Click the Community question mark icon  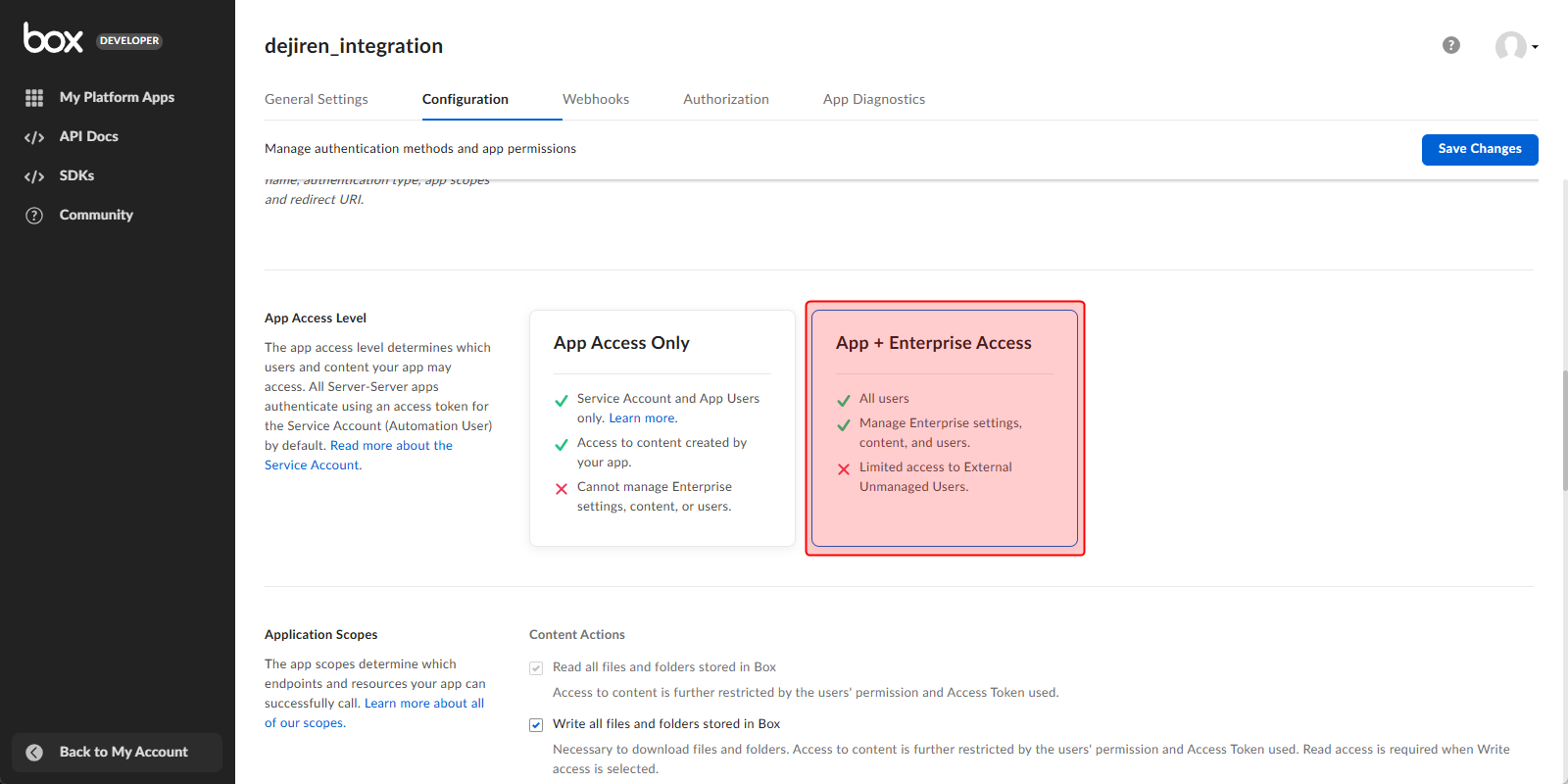pos(34,216)
